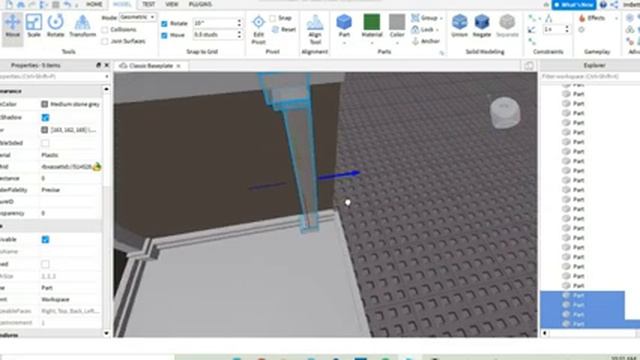Open the Color picker swatch

(x=397, y=22)
